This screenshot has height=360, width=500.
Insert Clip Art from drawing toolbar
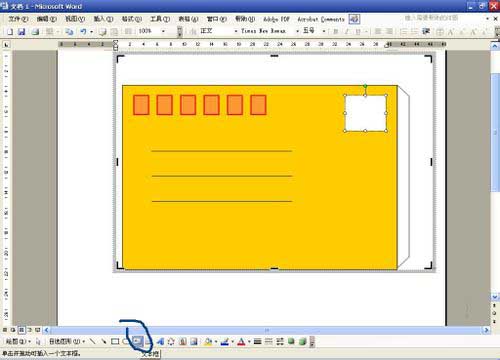pos(183,341)
